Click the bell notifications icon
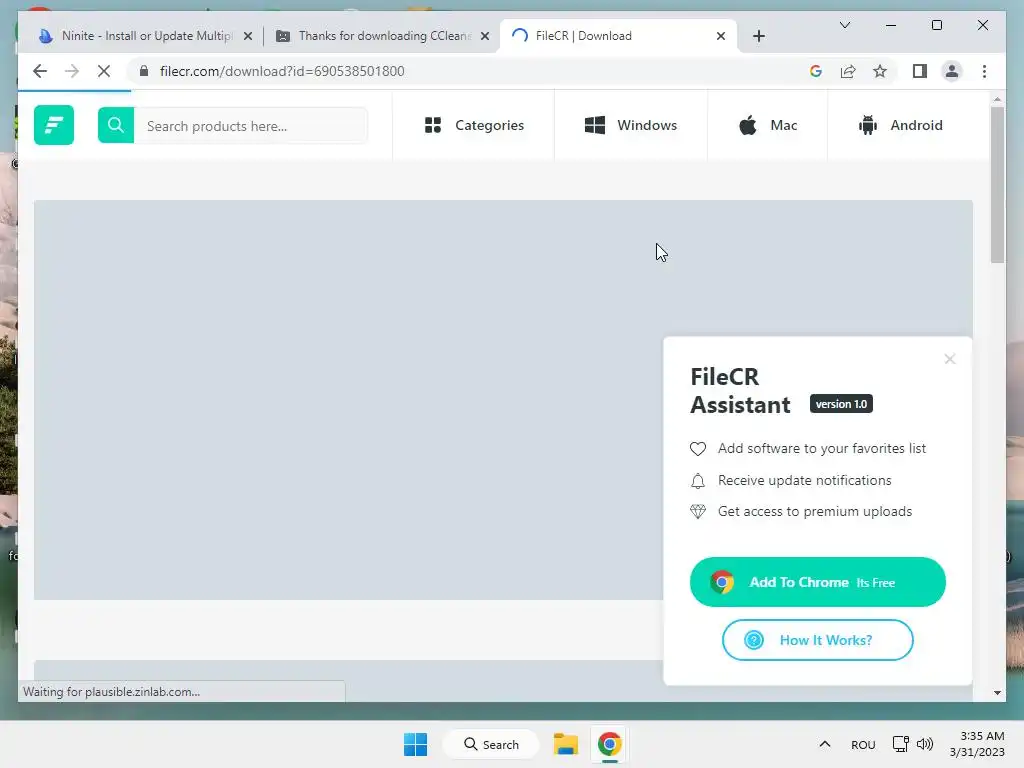Viewport: 1024px width, 768px height. point(697,481)
